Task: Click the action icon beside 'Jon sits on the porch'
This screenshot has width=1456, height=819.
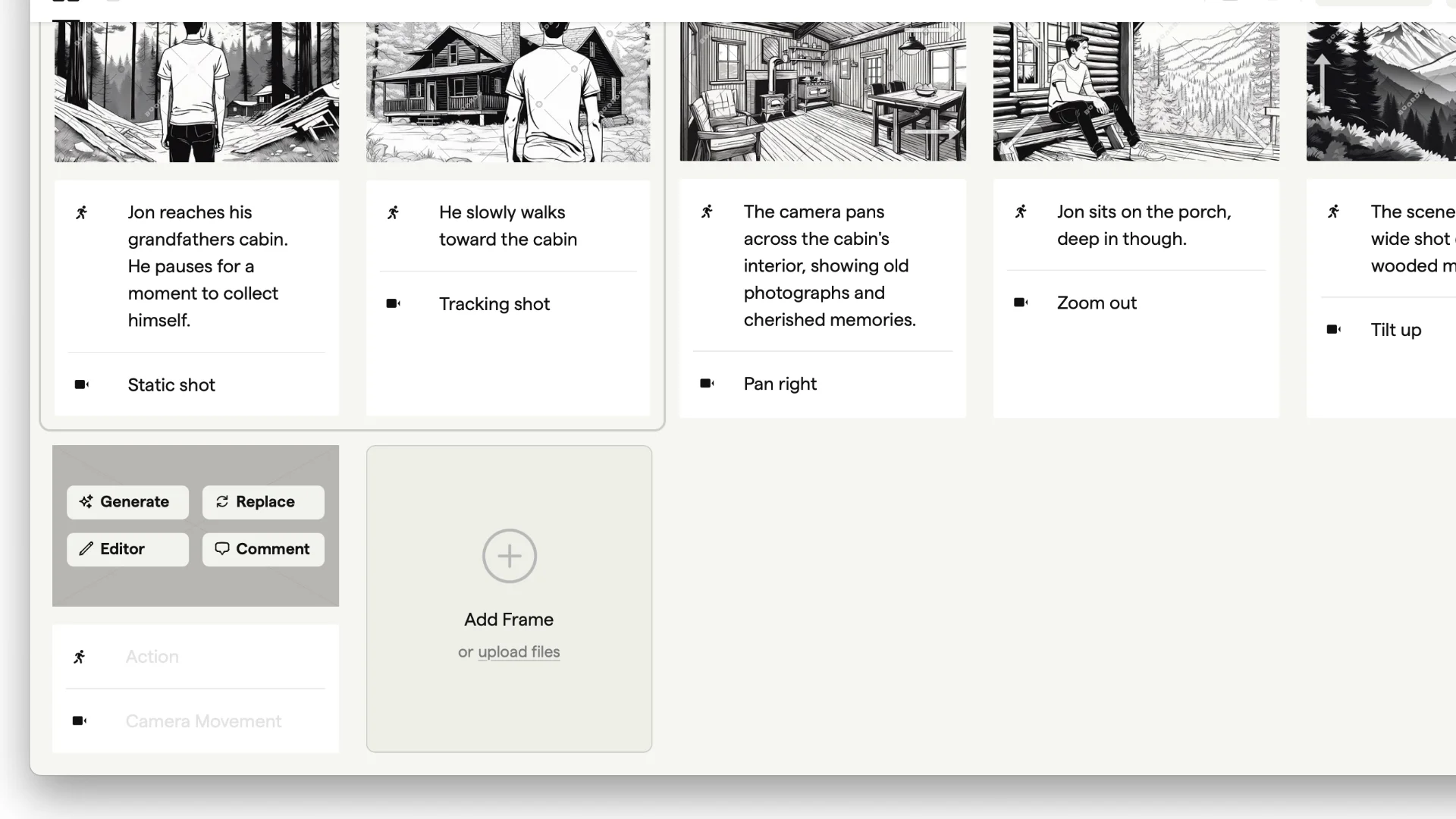Action: click(x=1021, y=212)
